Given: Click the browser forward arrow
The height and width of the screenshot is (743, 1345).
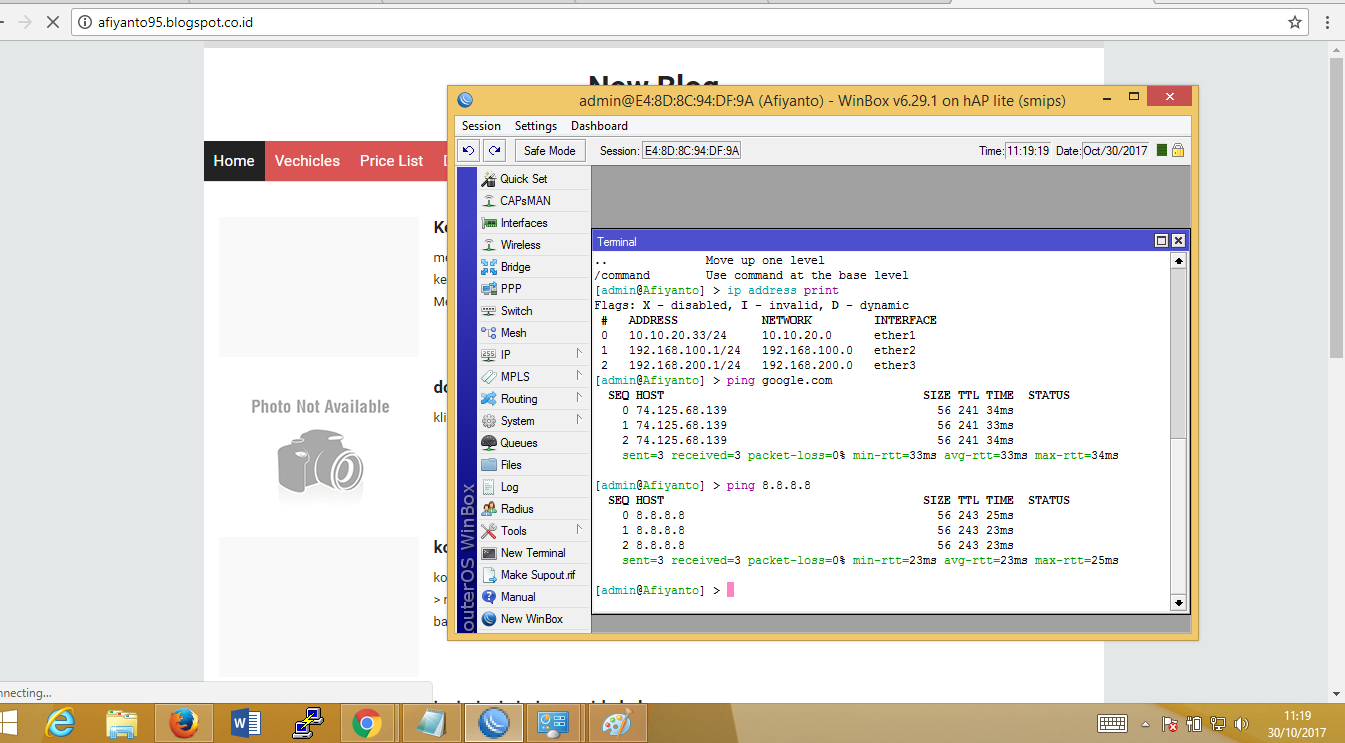Looking at the screenshot, I should 25,22.
